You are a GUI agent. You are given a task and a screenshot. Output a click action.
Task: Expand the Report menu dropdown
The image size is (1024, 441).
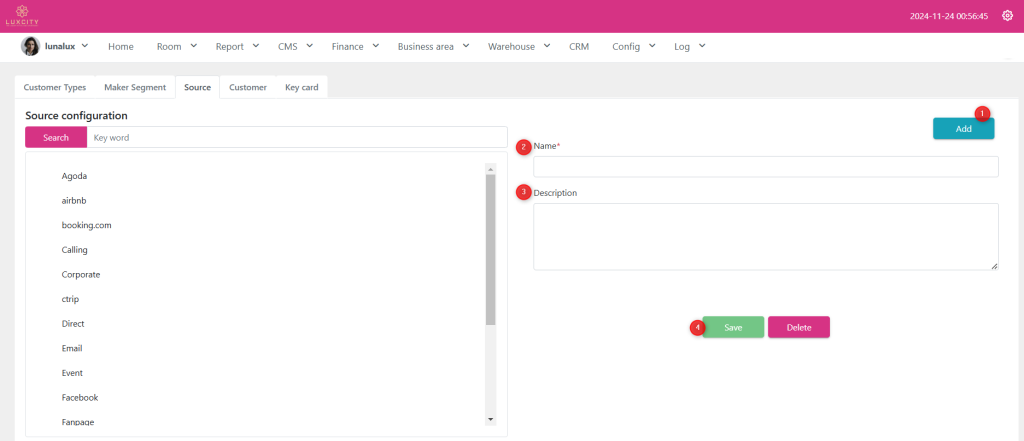(x=238, y=46)
